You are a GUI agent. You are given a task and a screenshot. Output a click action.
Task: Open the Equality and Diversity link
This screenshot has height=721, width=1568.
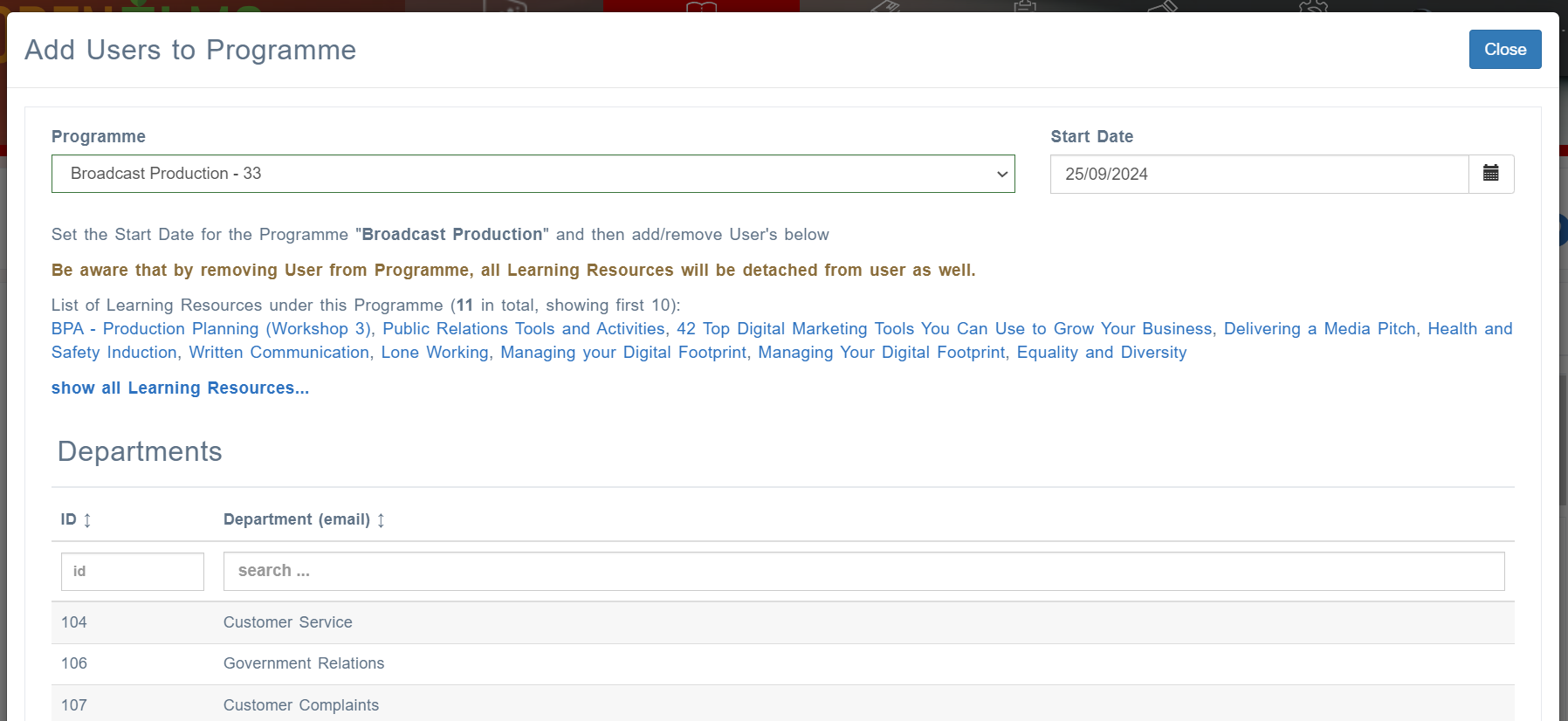click(1102, 353)
